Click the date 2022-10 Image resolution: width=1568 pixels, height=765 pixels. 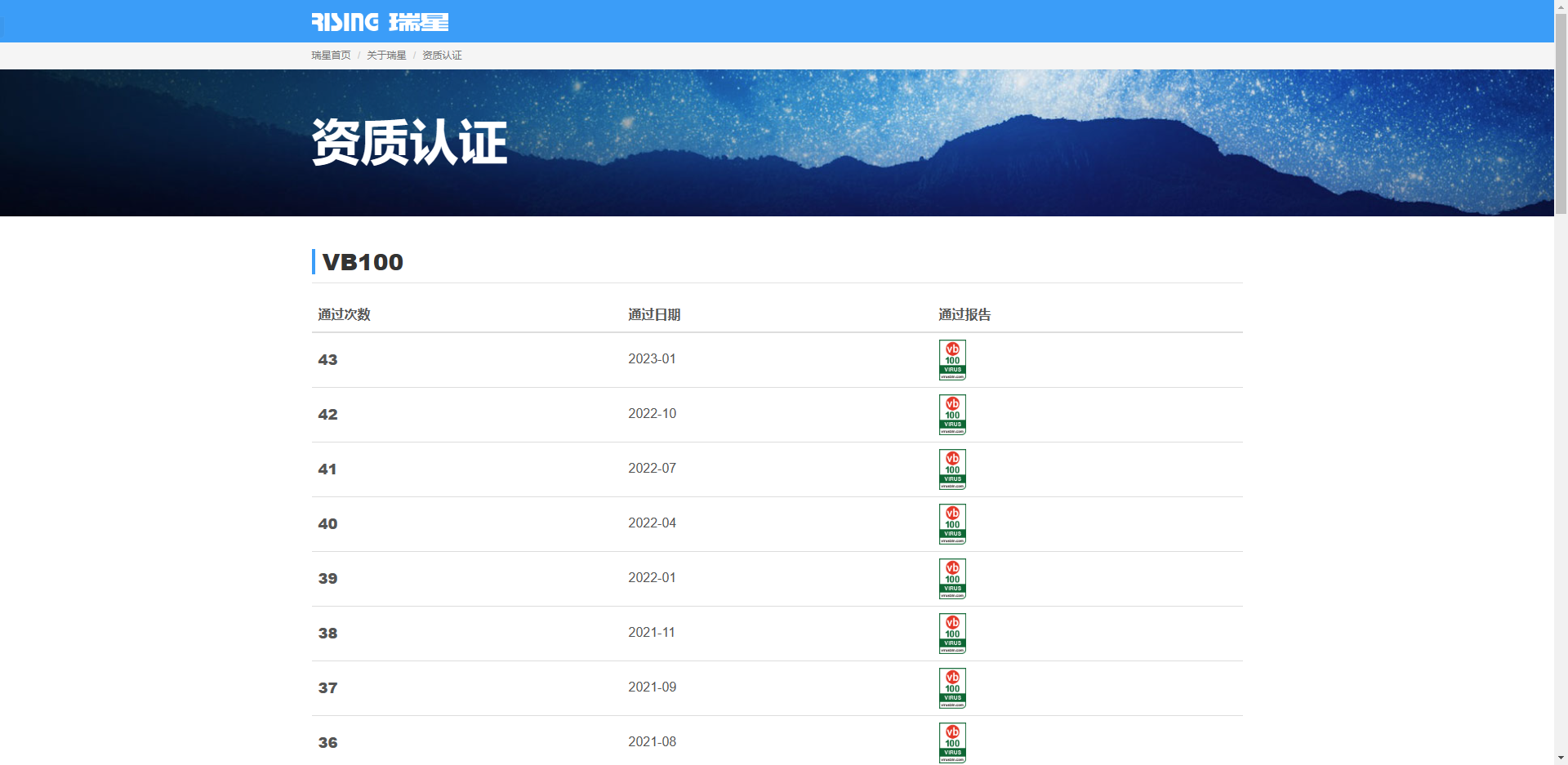coord(653,414)
